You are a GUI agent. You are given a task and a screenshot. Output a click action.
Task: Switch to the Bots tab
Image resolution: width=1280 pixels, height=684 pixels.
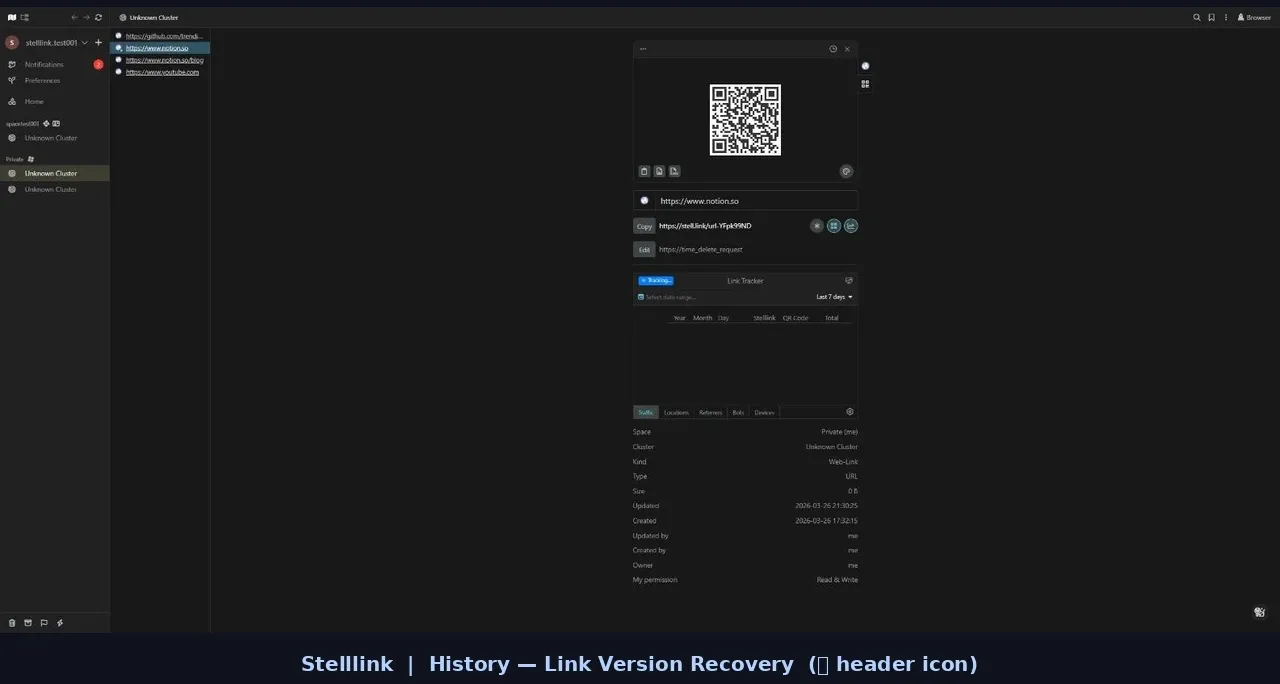point(738,412)
